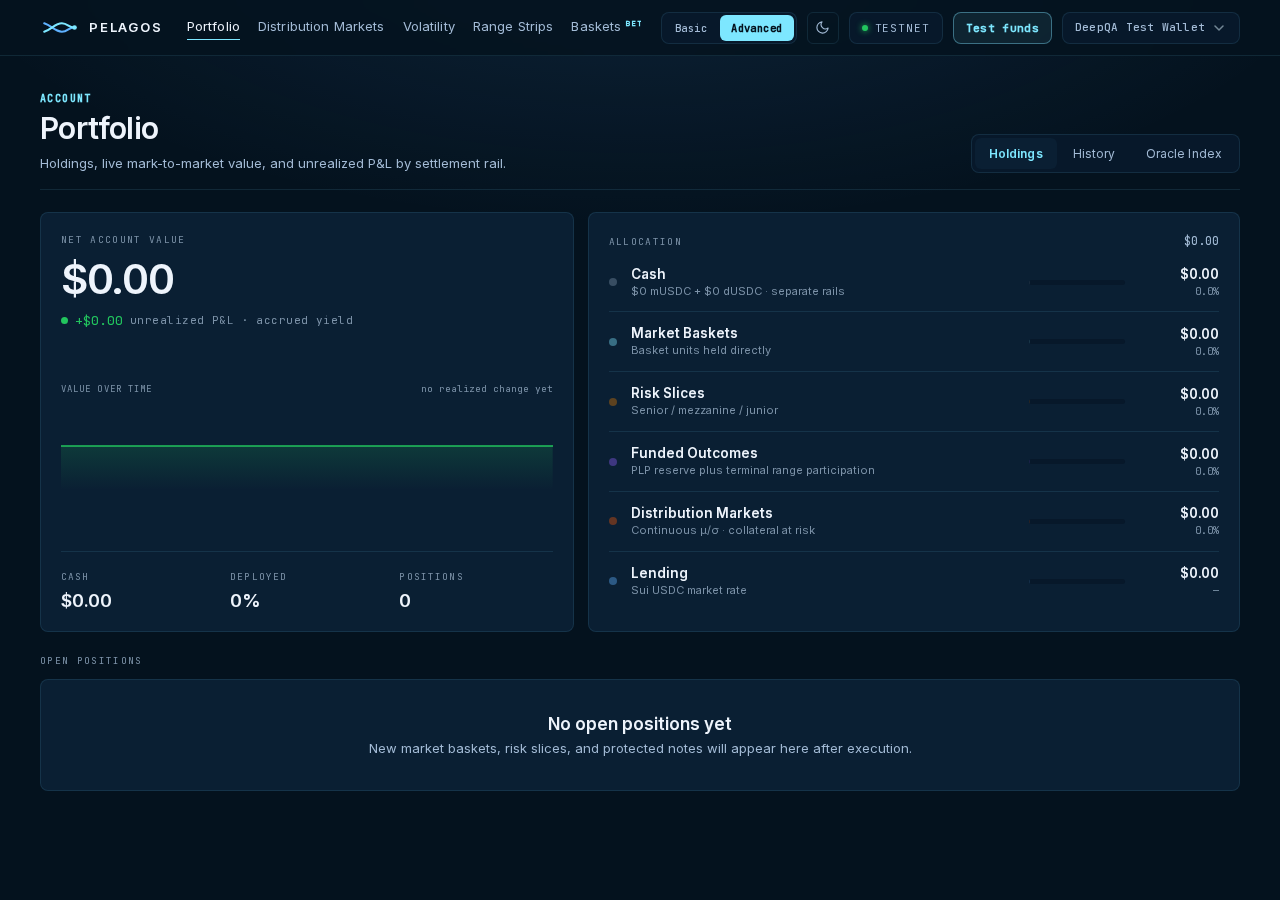Click the Deployed 0% stat
Image resolution: width=1280 pixels, height=900 pixels.
(x=245, y=601)
